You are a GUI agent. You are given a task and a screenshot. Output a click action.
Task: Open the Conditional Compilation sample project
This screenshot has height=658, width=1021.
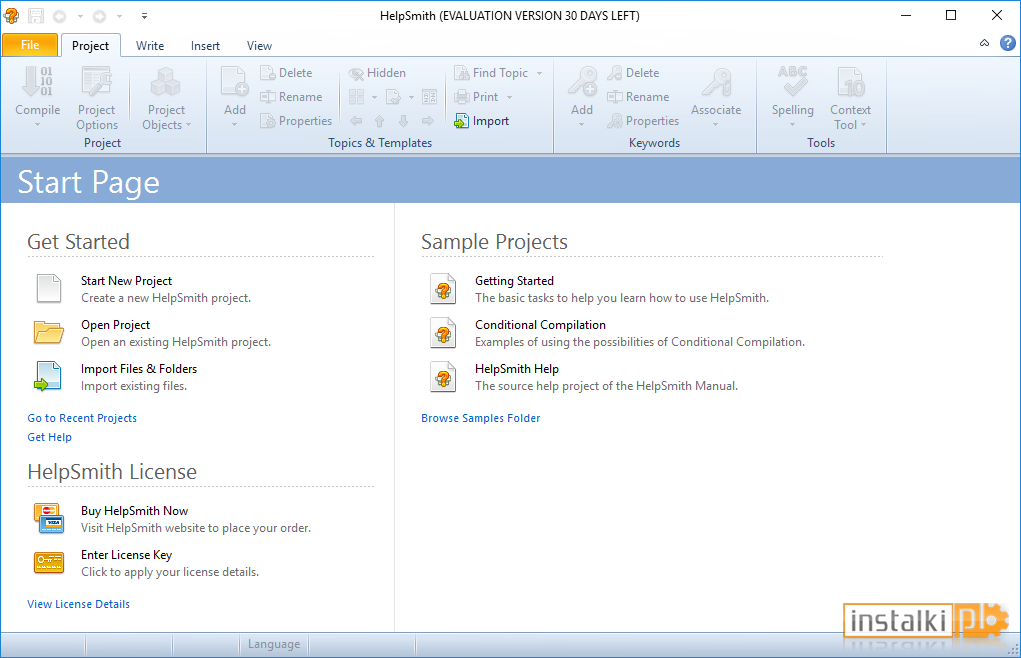pyautogui.click(x=540, y=325)
